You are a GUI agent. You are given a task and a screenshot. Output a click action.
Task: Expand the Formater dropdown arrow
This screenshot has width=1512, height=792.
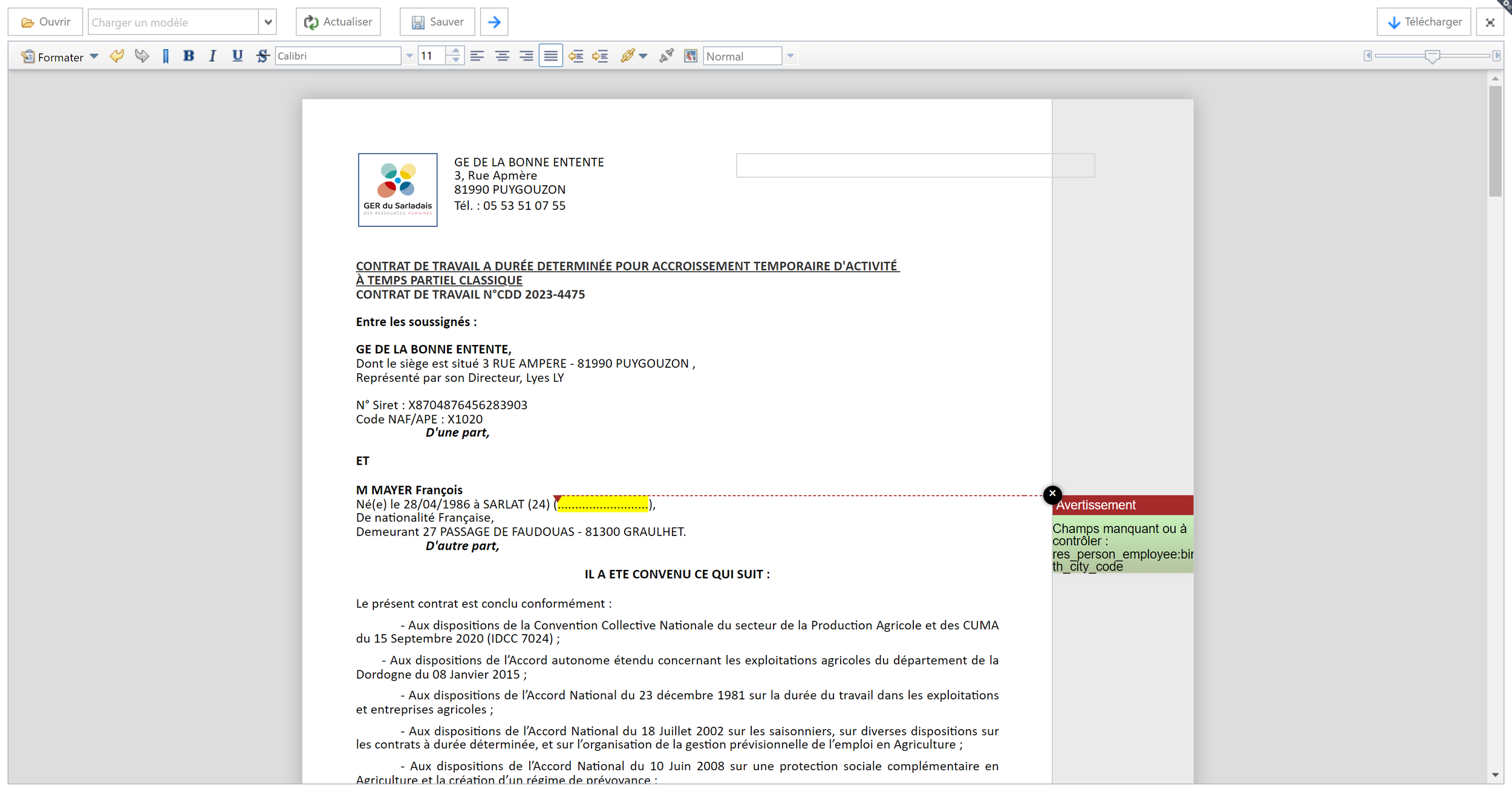tap(94, 56)
